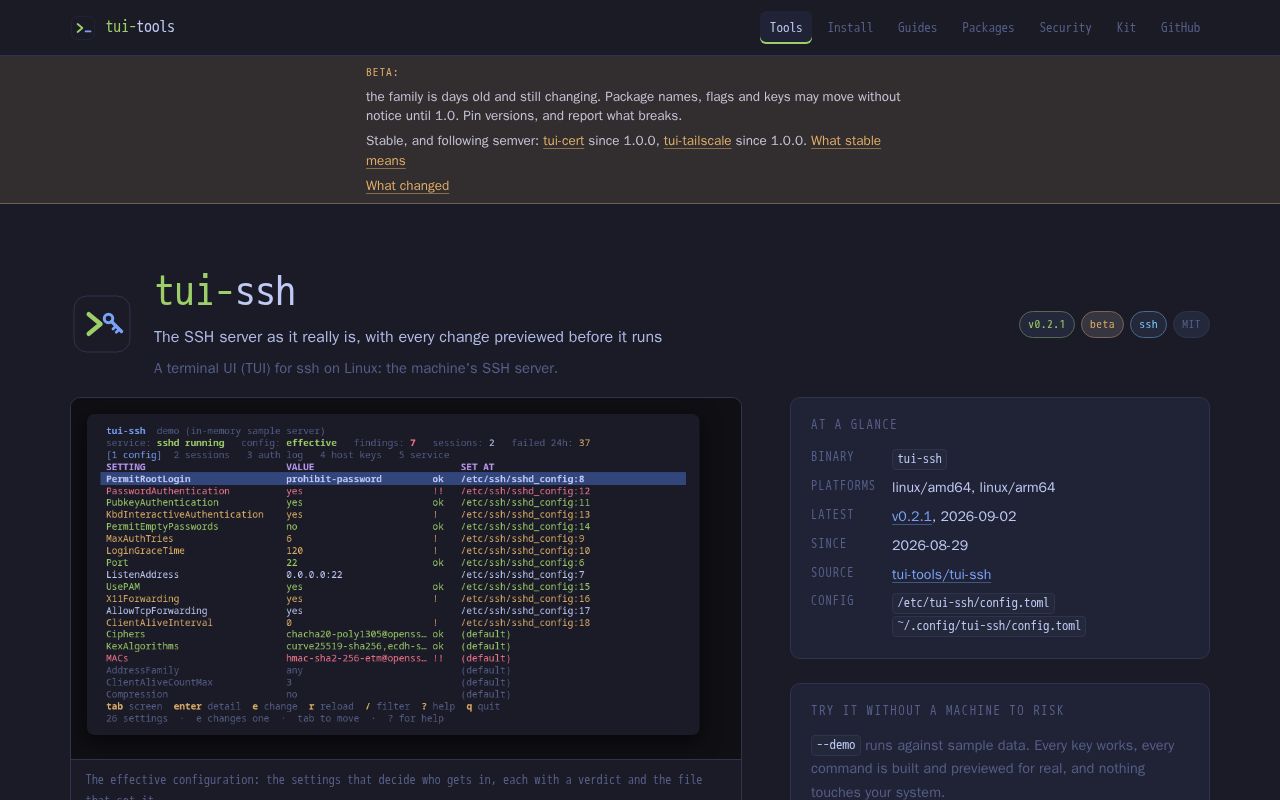Open the 'What changed' link

407,186
